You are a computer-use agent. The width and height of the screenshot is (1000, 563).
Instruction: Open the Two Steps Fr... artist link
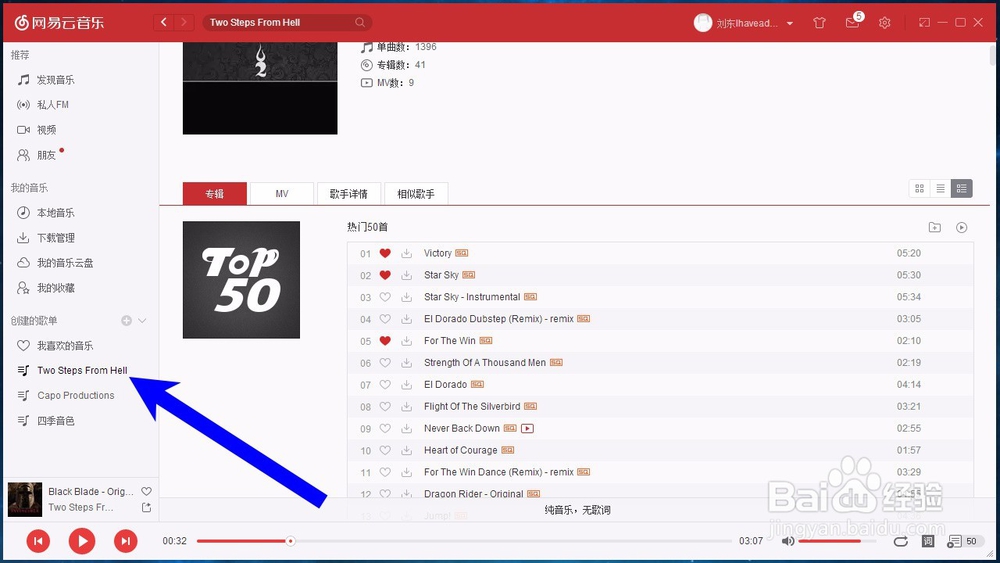[81, 508]
